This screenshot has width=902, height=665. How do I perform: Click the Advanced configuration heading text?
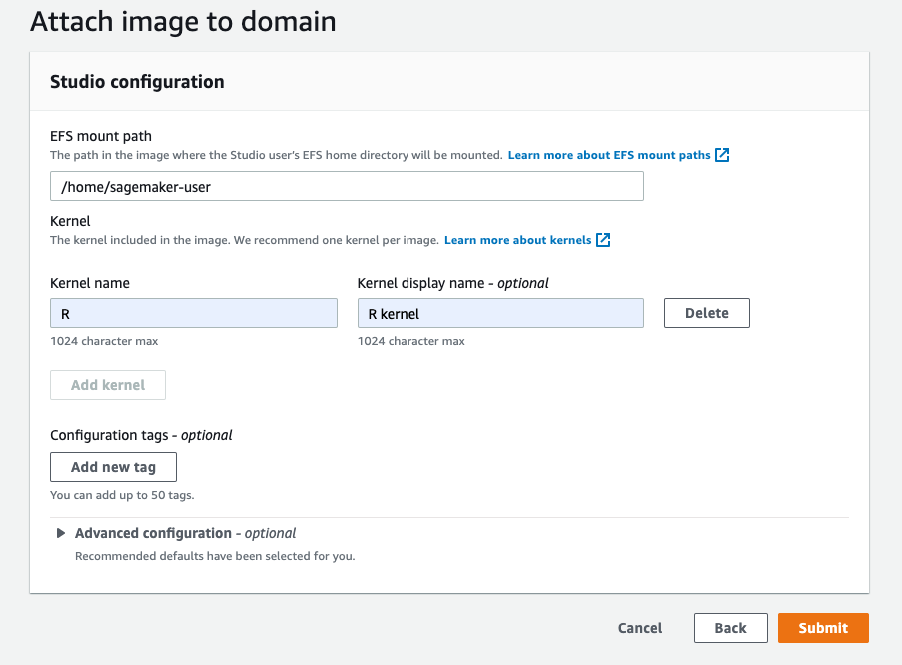[153, 534]
